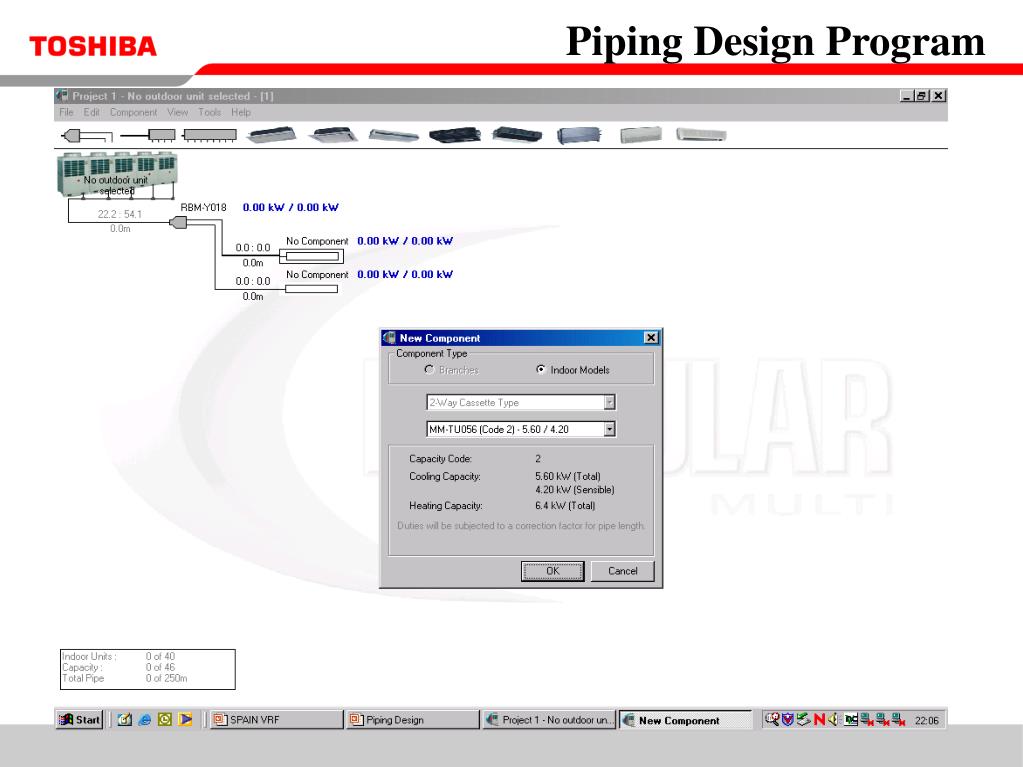Select the Branches radio button
Screen dimensions: 1023x767
(x=429, y=370)
